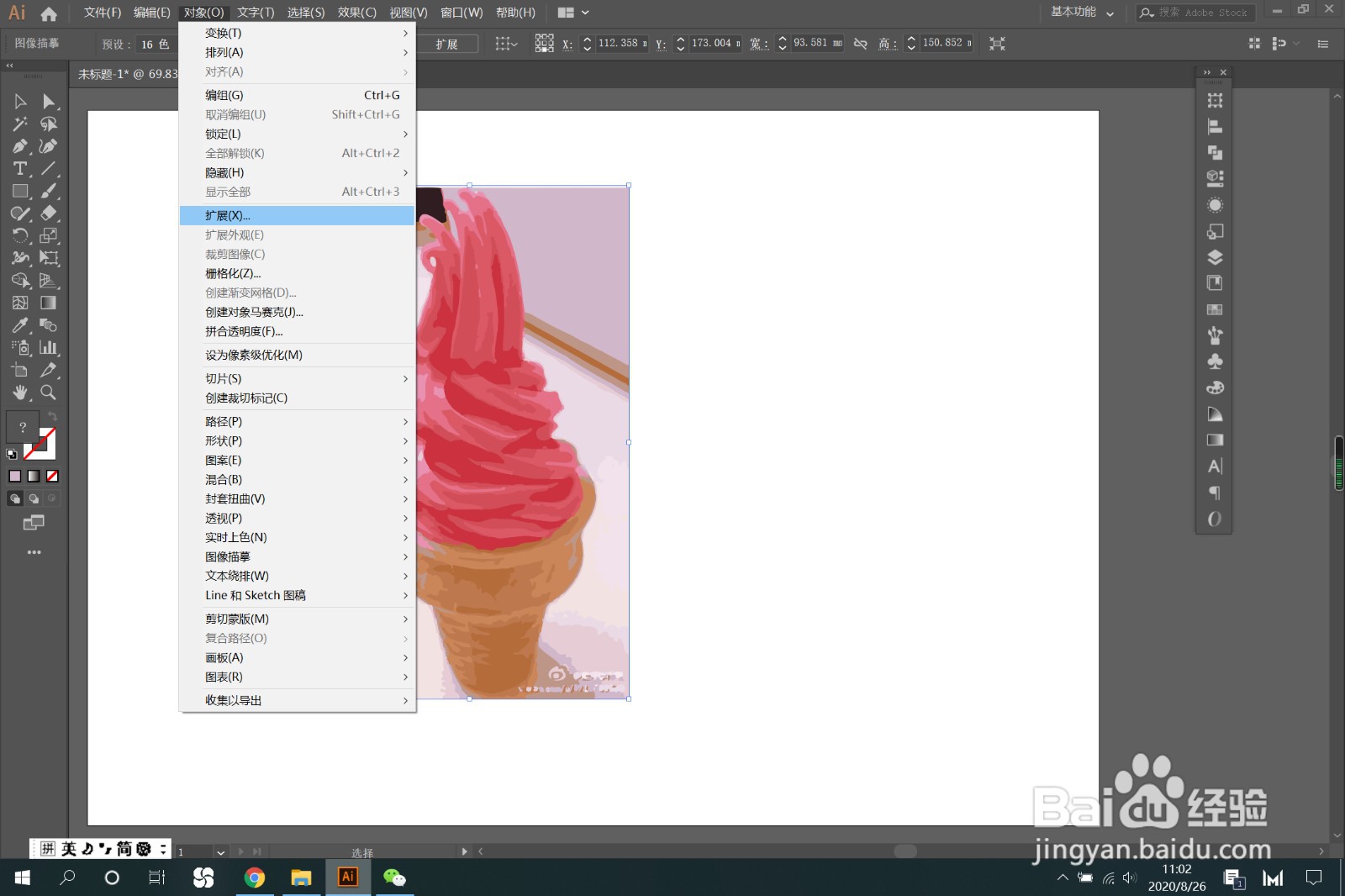
Task: Apply Gradient mode below the fill box
Action: coord(34,476)
